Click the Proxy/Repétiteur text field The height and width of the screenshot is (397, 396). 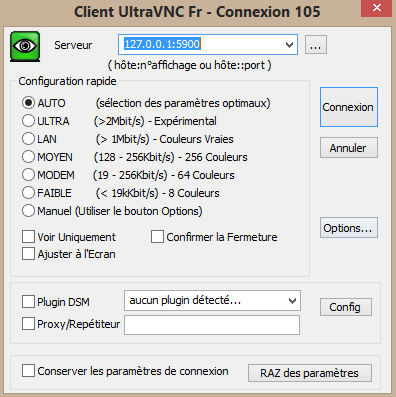[x=212, y=325]
